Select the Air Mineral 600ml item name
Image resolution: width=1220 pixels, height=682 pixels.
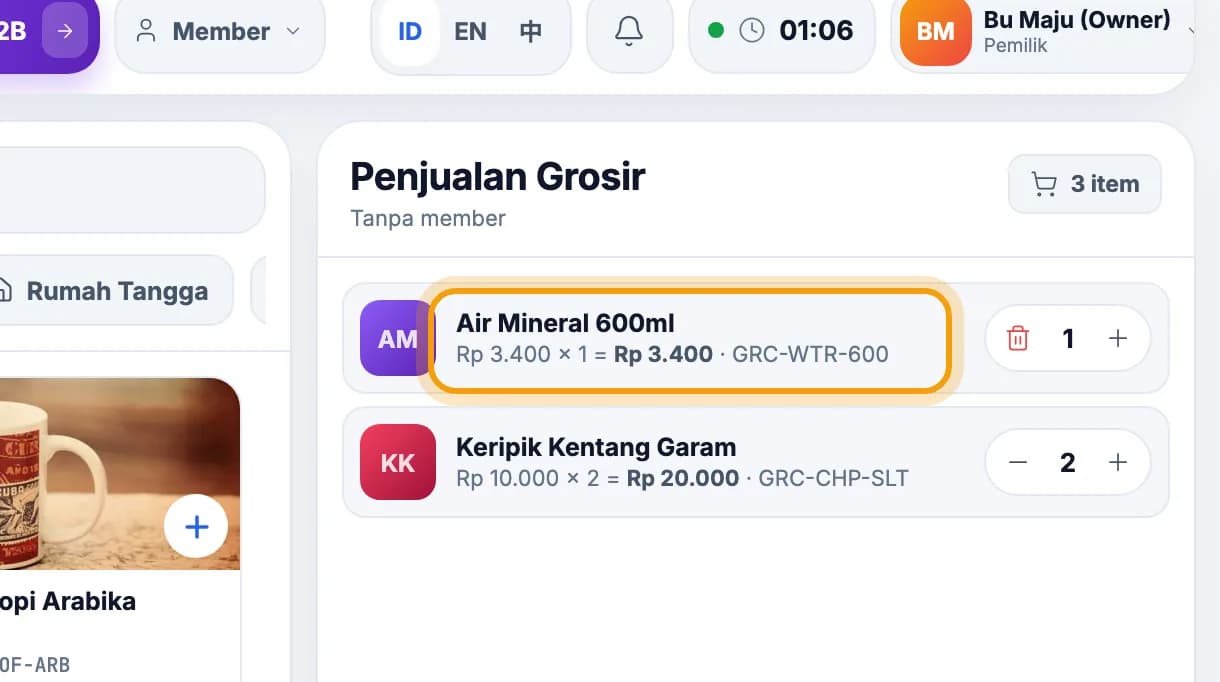point(565,323)
